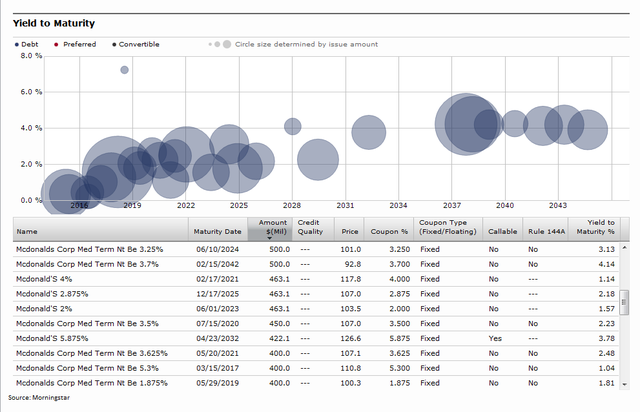640x412 pixels.
Task: Click the Price column header
Action: point(350,232)
